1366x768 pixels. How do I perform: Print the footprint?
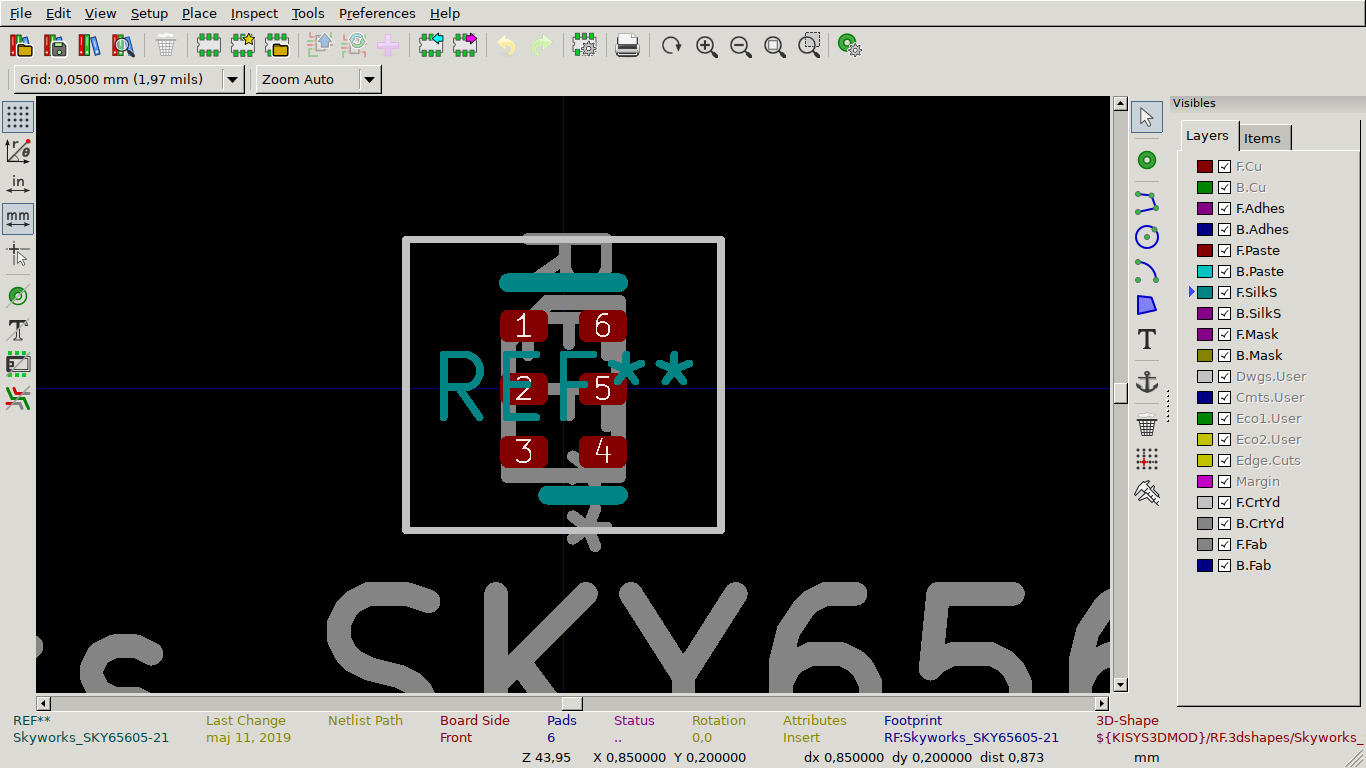coord(627,45)
